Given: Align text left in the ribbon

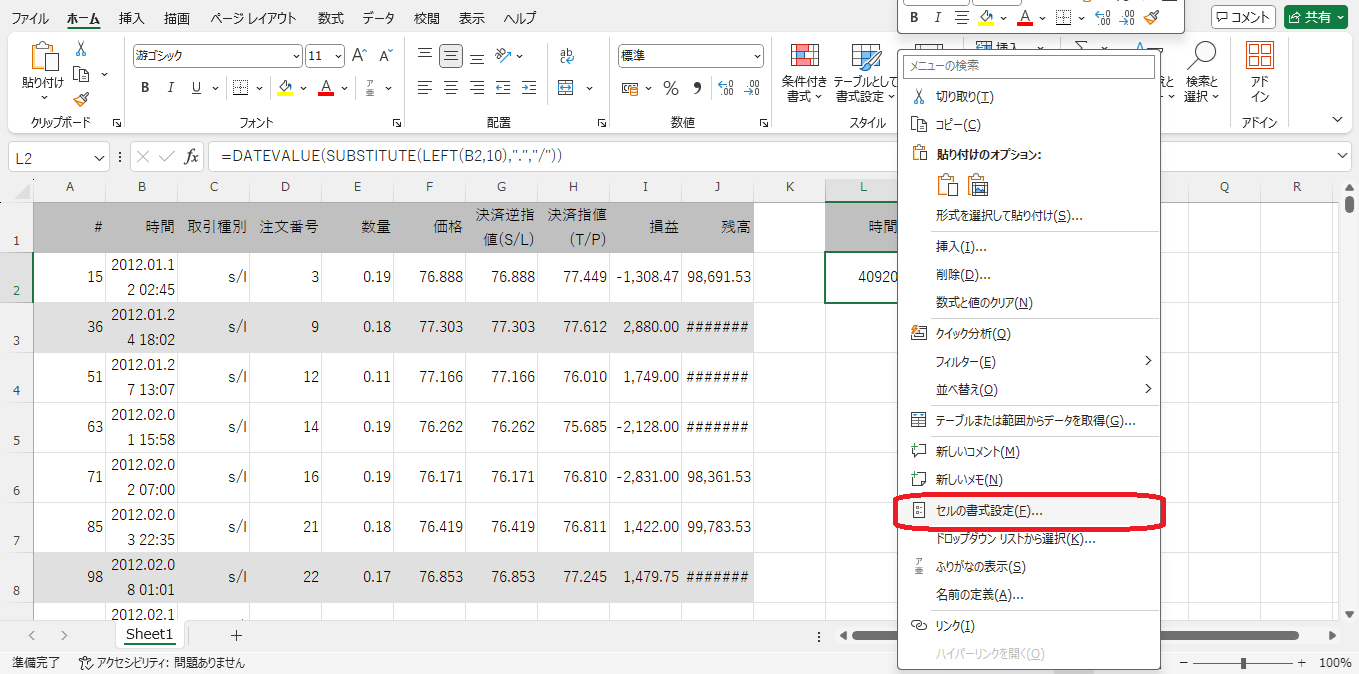Looking at the screenshot, I should click(x=425, y=88).
